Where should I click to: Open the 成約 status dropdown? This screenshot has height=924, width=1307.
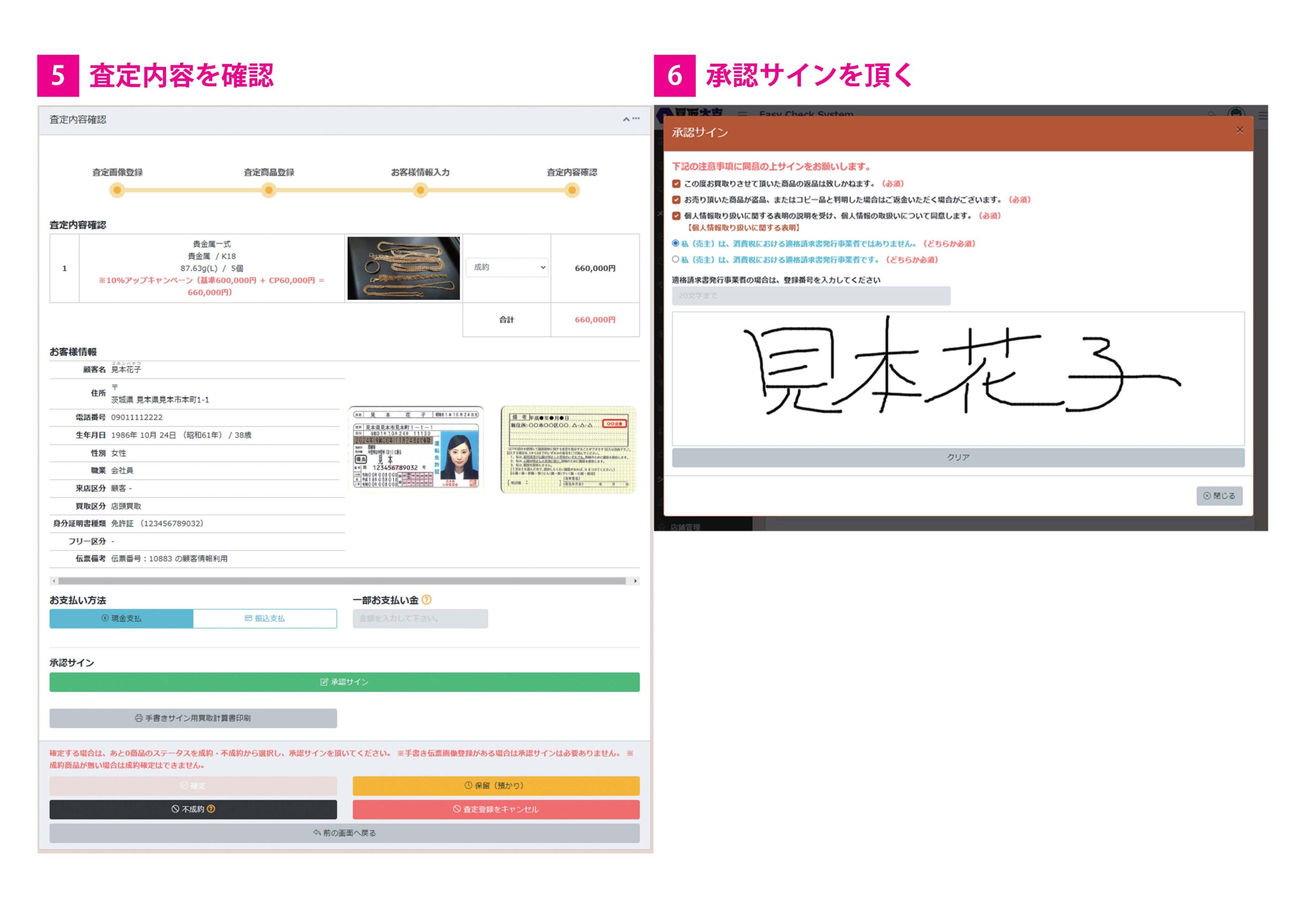click(x=506, y=267)
